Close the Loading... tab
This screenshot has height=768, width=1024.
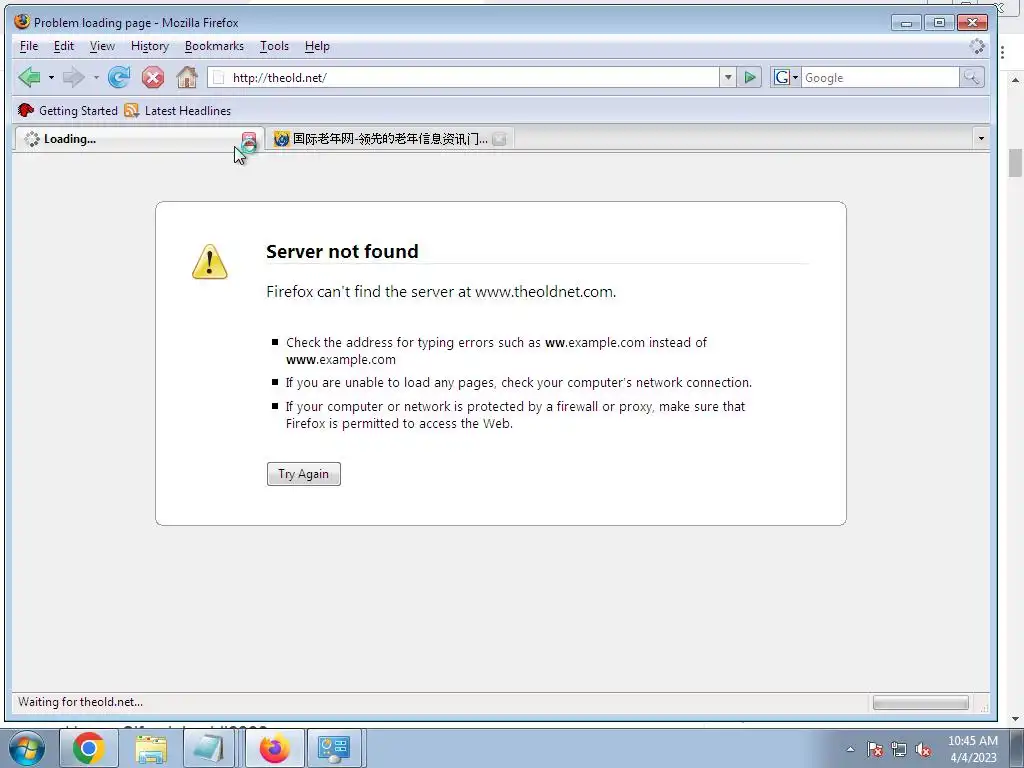point(249,139)
